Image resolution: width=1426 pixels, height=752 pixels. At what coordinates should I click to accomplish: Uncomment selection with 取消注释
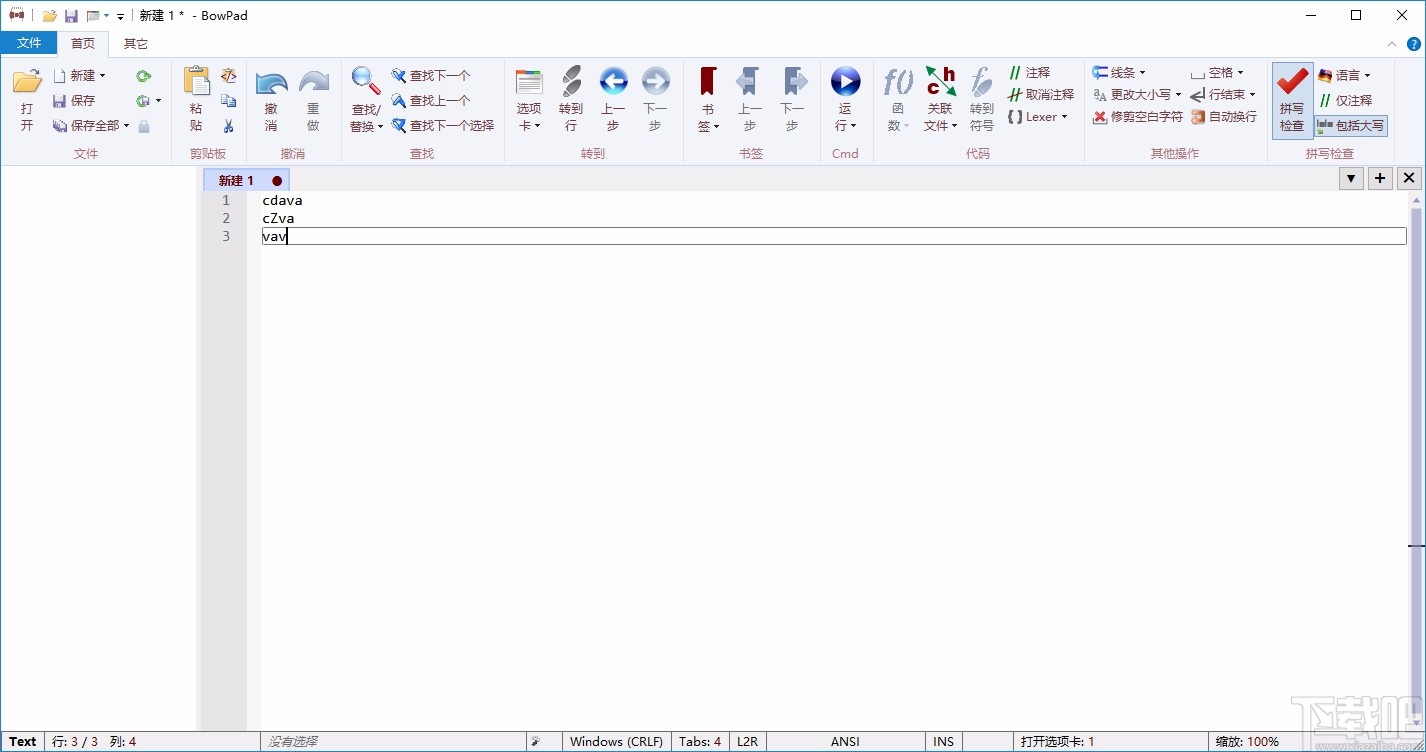[x=1041, y=95]
